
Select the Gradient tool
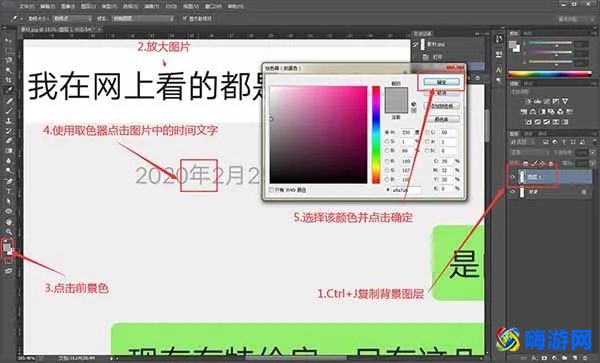[8, 151]
